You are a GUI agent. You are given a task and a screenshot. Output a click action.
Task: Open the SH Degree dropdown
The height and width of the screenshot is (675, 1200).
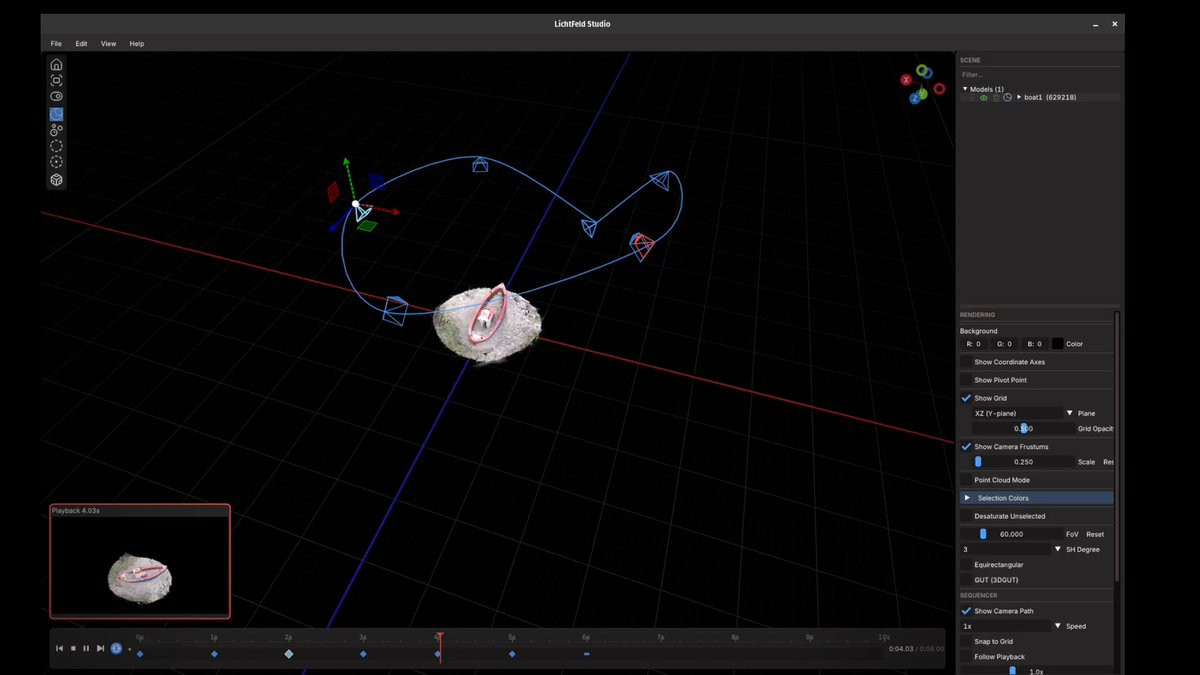coord(1011,549)
